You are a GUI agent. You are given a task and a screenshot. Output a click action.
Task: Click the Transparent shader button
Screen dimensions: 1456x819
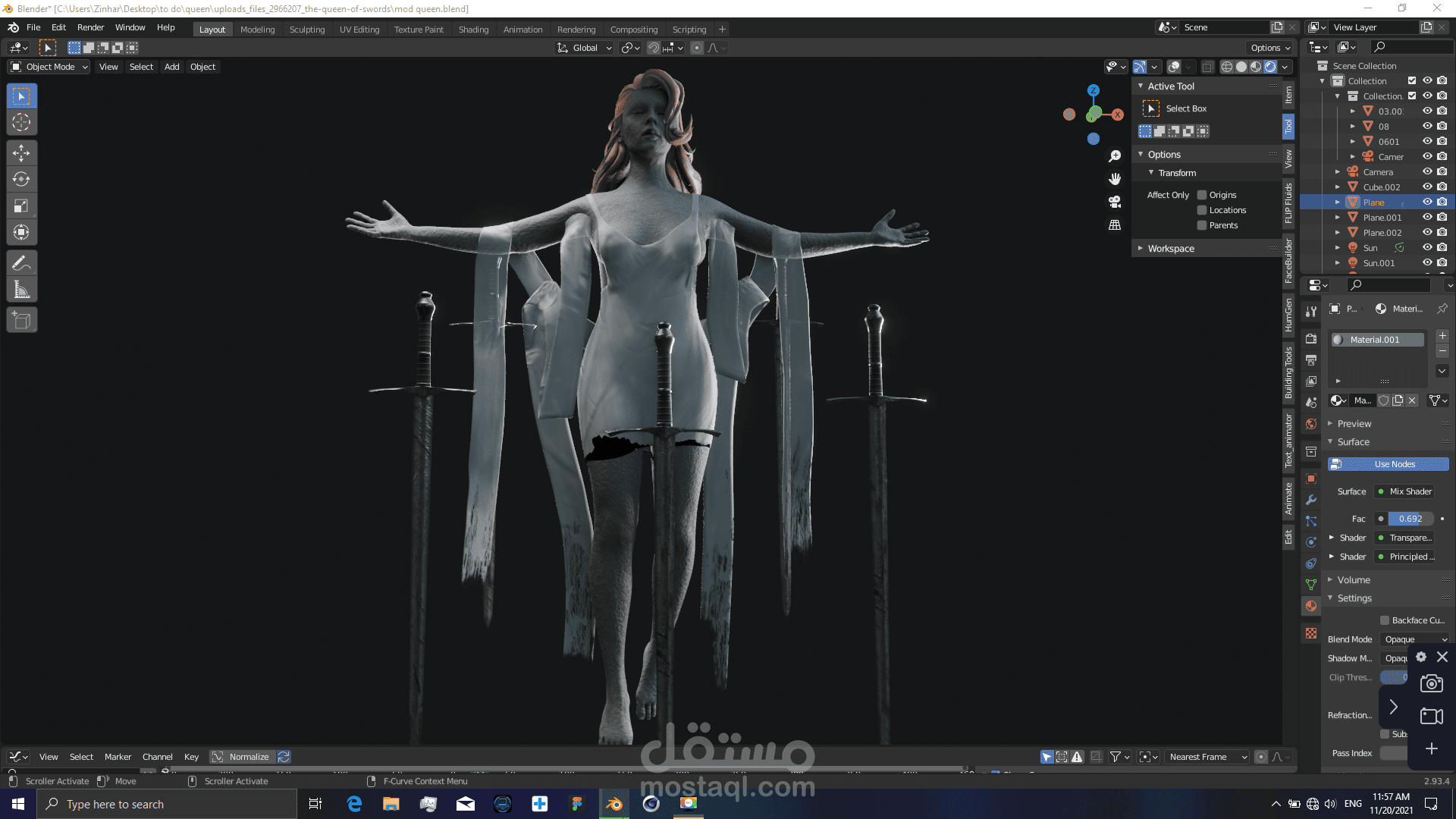tap(1406, 538)
